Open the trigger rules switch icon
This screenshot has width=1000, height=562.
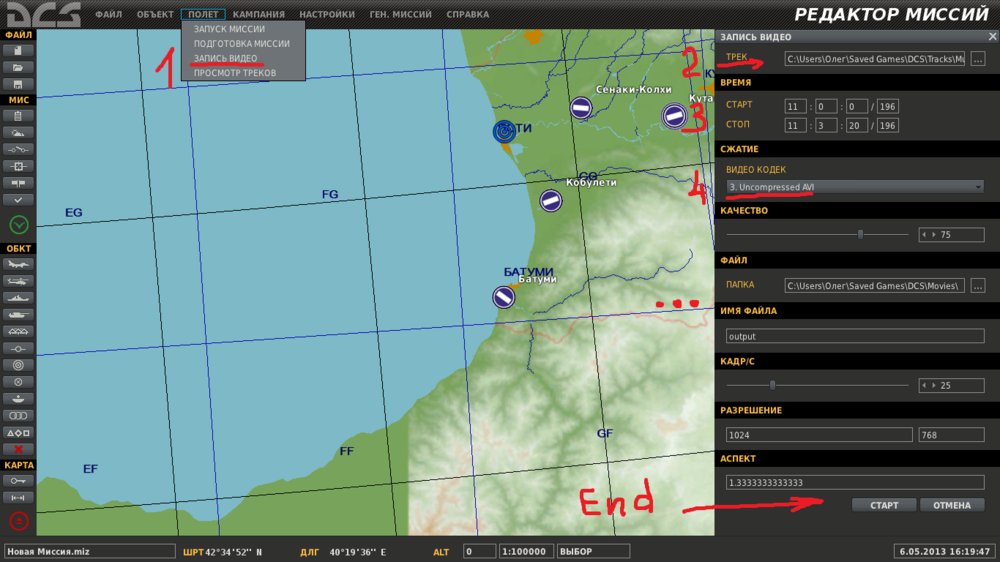[x=18, y=149]
